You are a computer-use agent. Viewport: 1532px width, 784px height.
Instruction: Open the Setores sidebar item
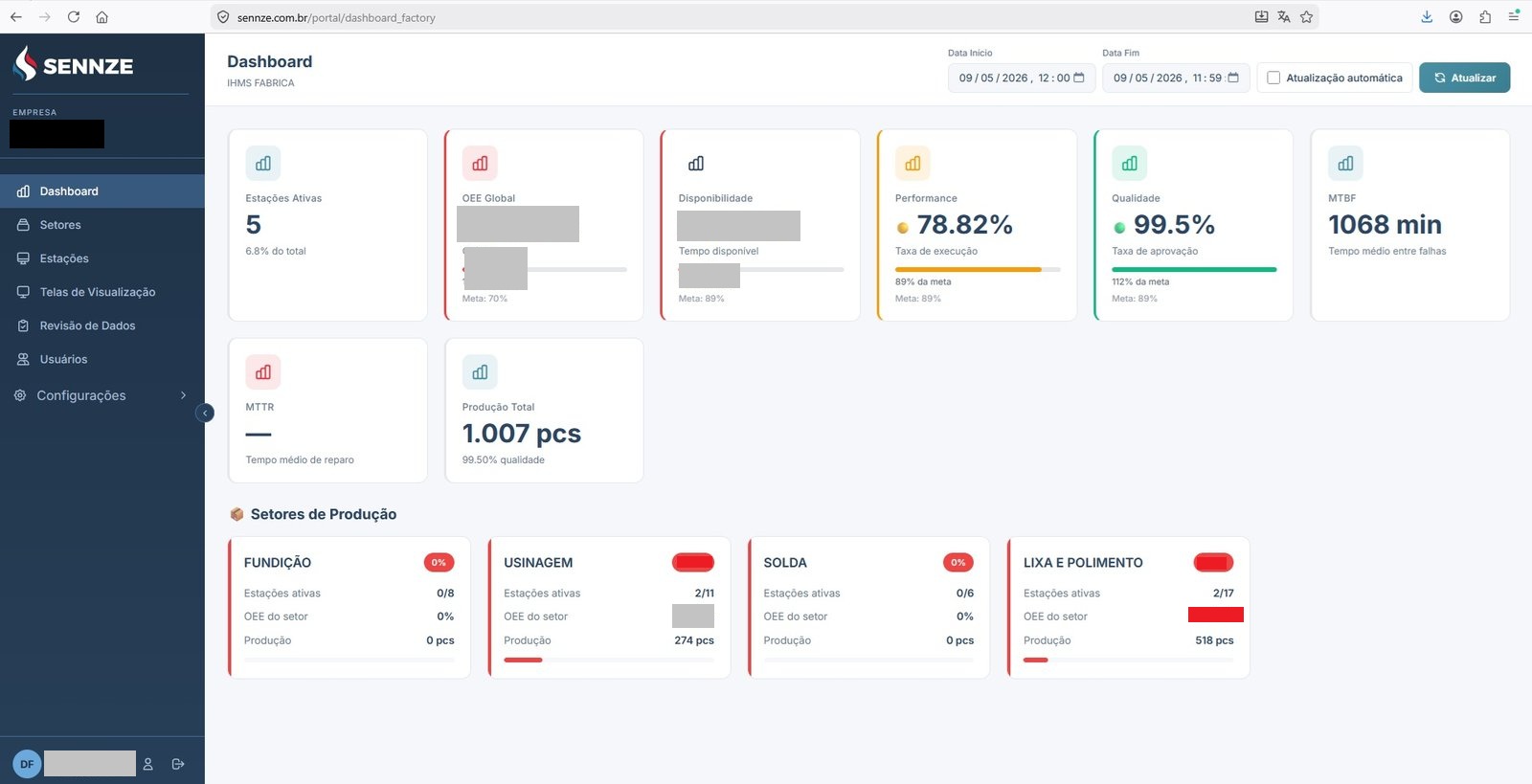click(x=102, y=225)
